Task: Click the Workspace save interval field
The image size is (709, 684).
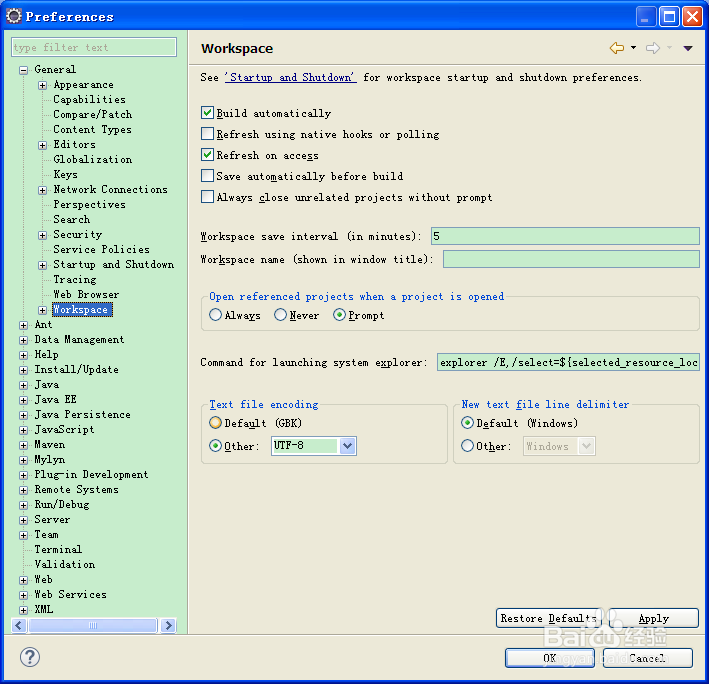Action: pyautogui.click(x=565, y=236)
